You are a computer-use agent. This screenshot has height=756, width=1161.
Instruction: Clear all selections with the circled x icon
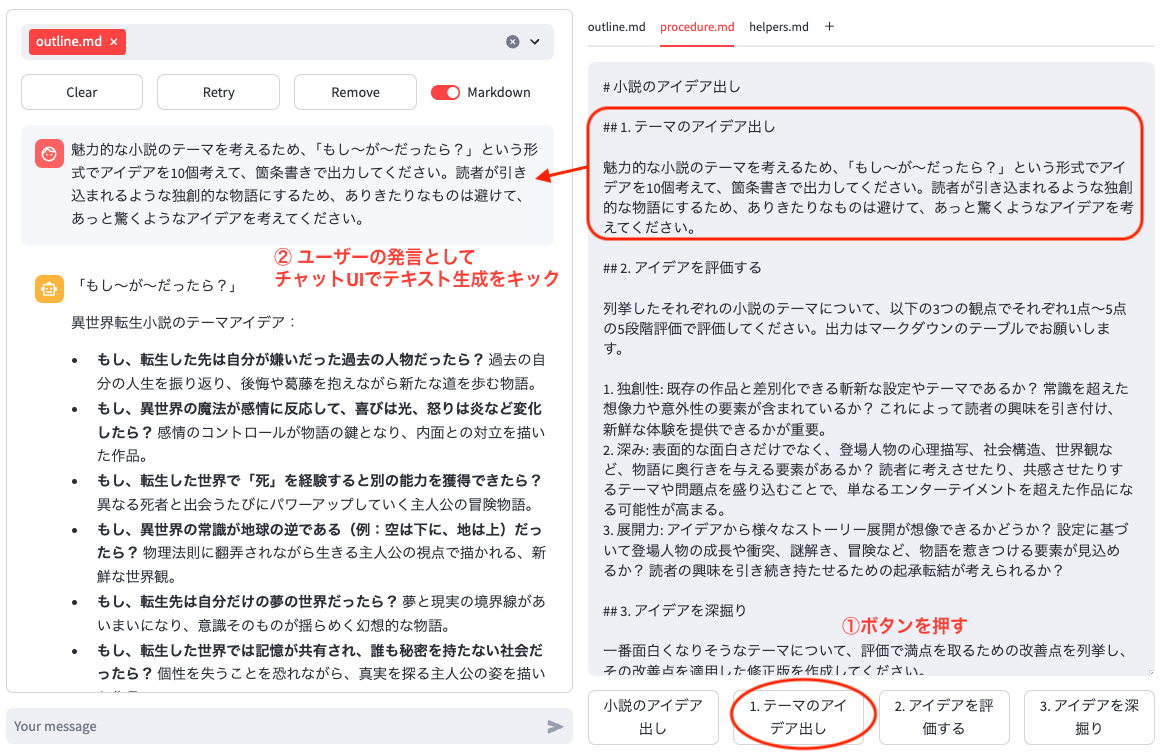pos(513,42)
